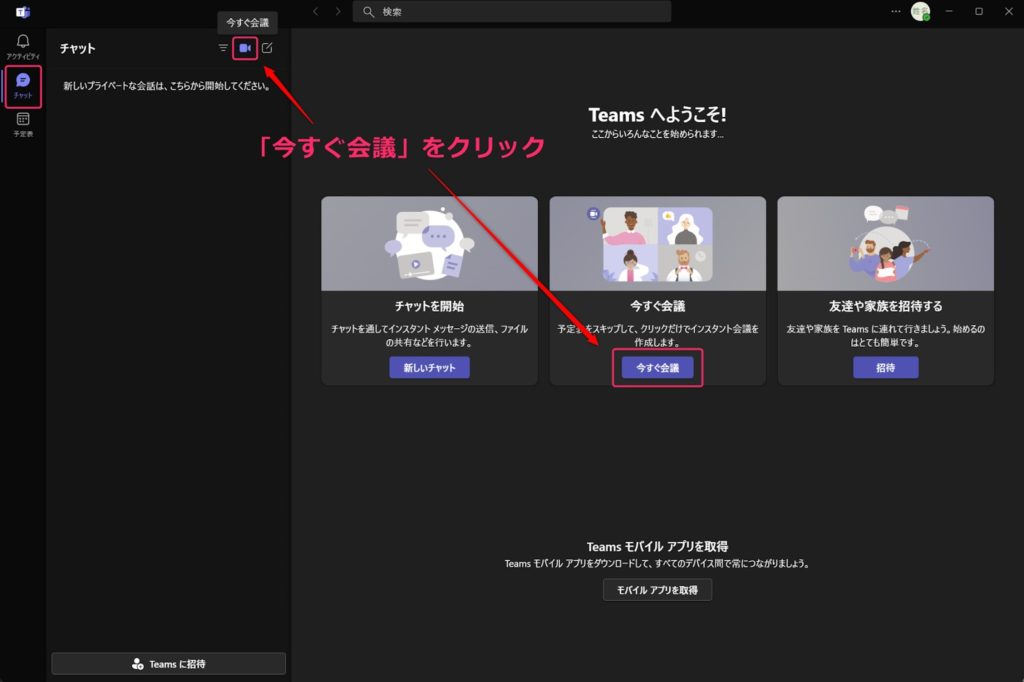Open your profile avatar menu

pyautogui.click(x=922, y=11)
